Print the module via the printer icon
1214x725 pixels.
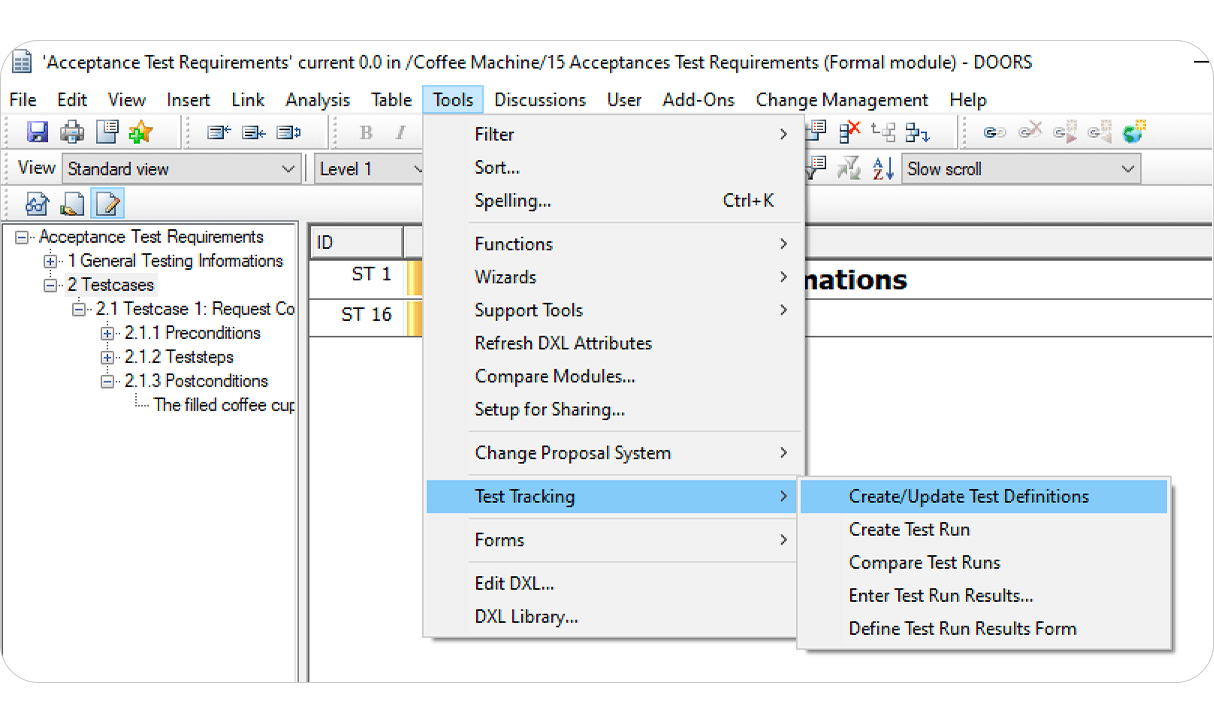(x=71, y=133)
